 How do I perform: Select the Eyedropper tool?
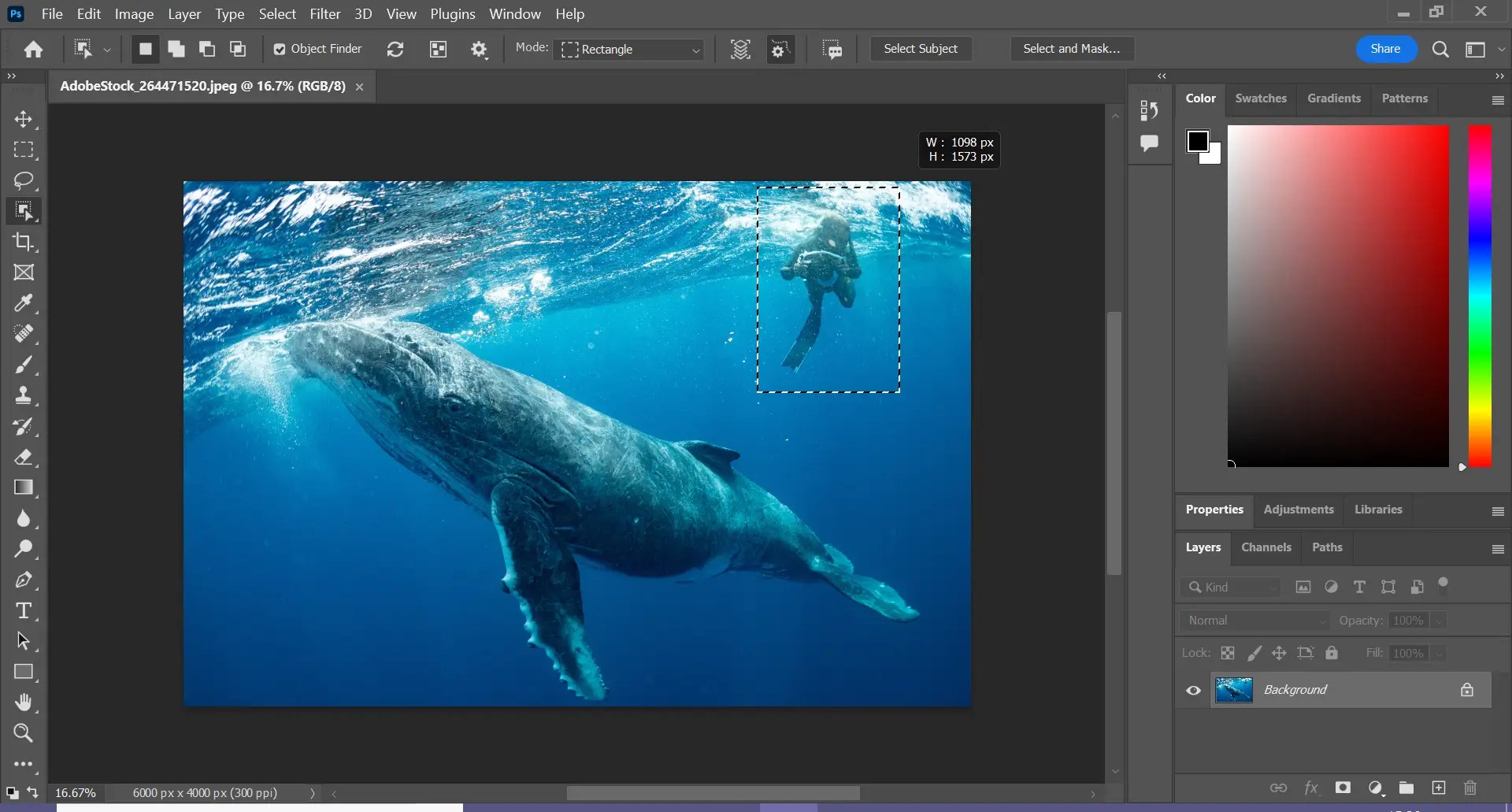(x=24, y=303)
